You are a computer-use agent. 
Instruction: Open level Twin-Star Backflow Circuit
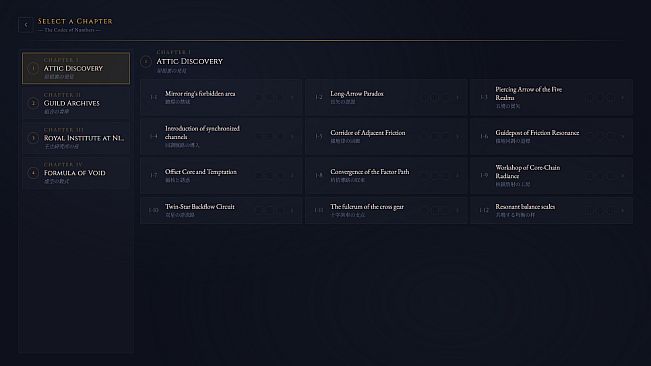tap(221, 210)
